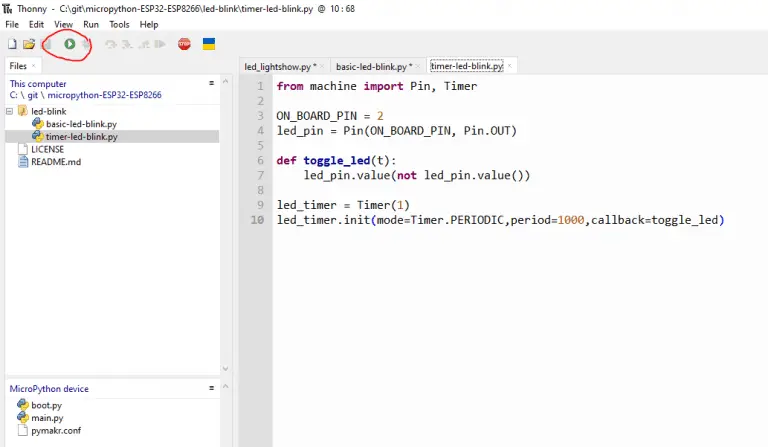This screenshot has height=447, width=768.
Task: Click the Debug current script icon
Action: point(87,44)
